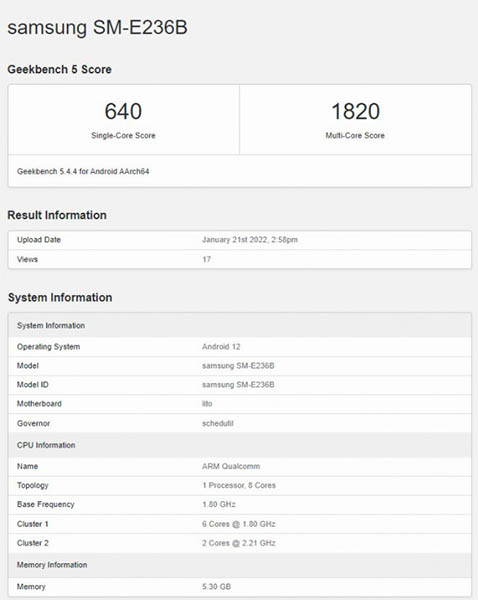Click the 'Motherboard' label
The image size is (478, 600).
(39, 404)
